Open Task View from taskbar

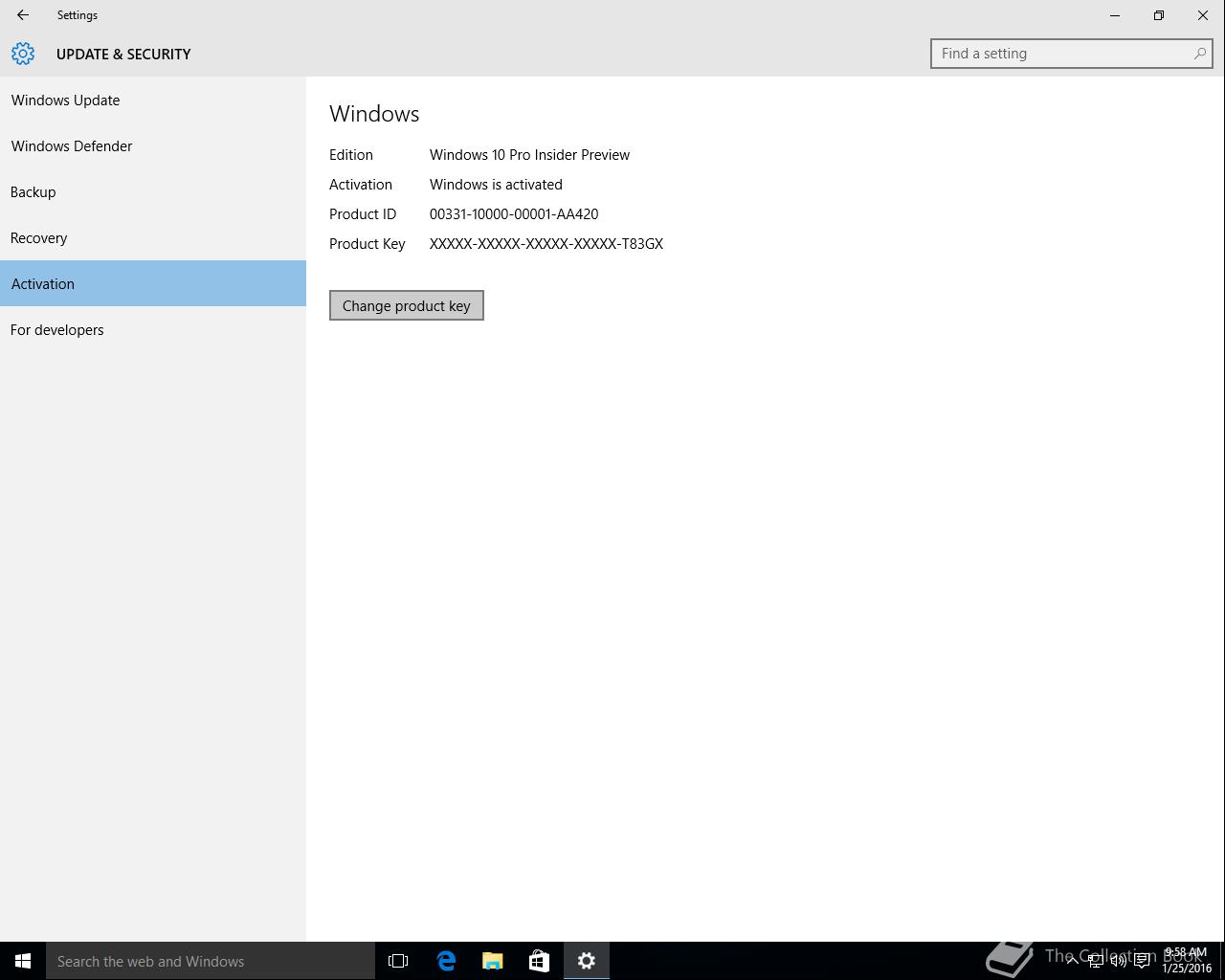[398, 961]
